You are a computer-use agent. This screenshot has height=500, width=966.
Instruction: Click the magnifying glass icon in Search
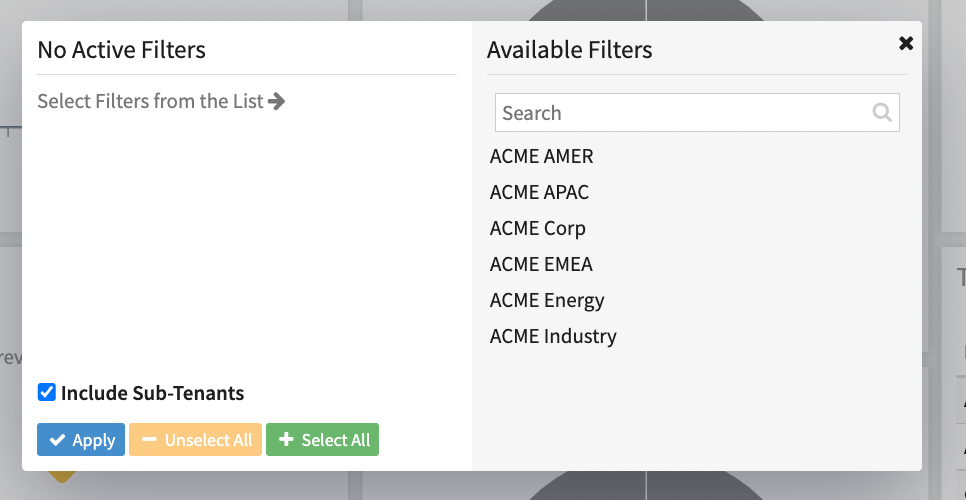tap(881, 113)
